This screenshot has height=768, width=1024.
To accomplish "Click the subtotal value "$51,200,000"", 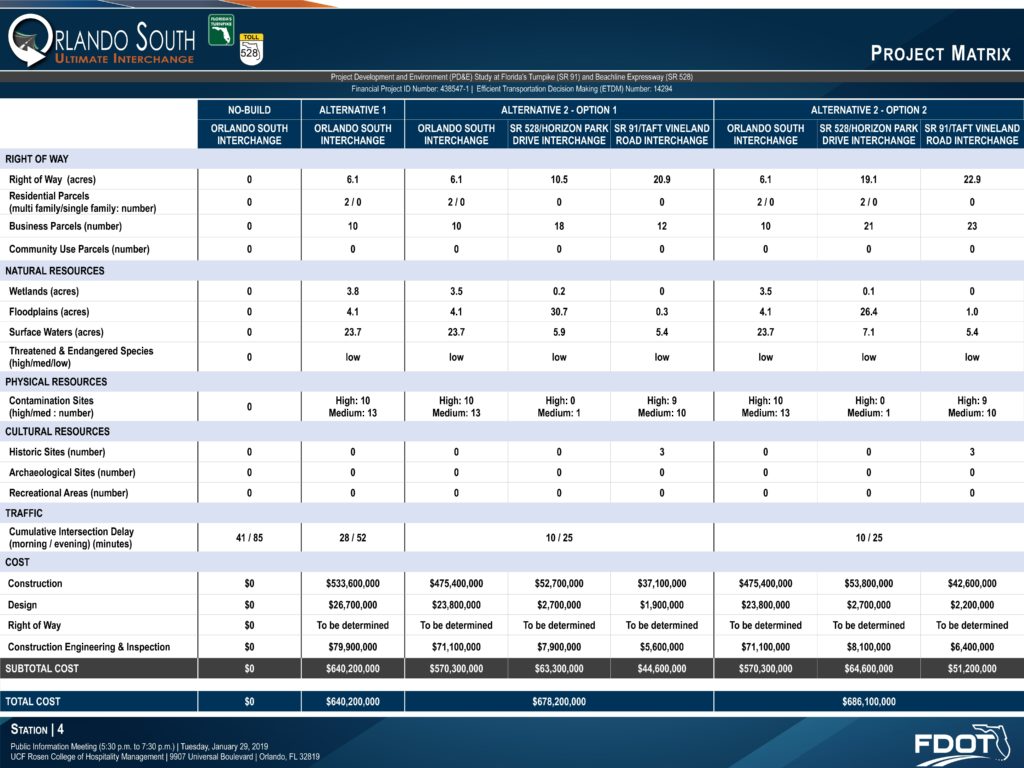I will click(972, 668).
